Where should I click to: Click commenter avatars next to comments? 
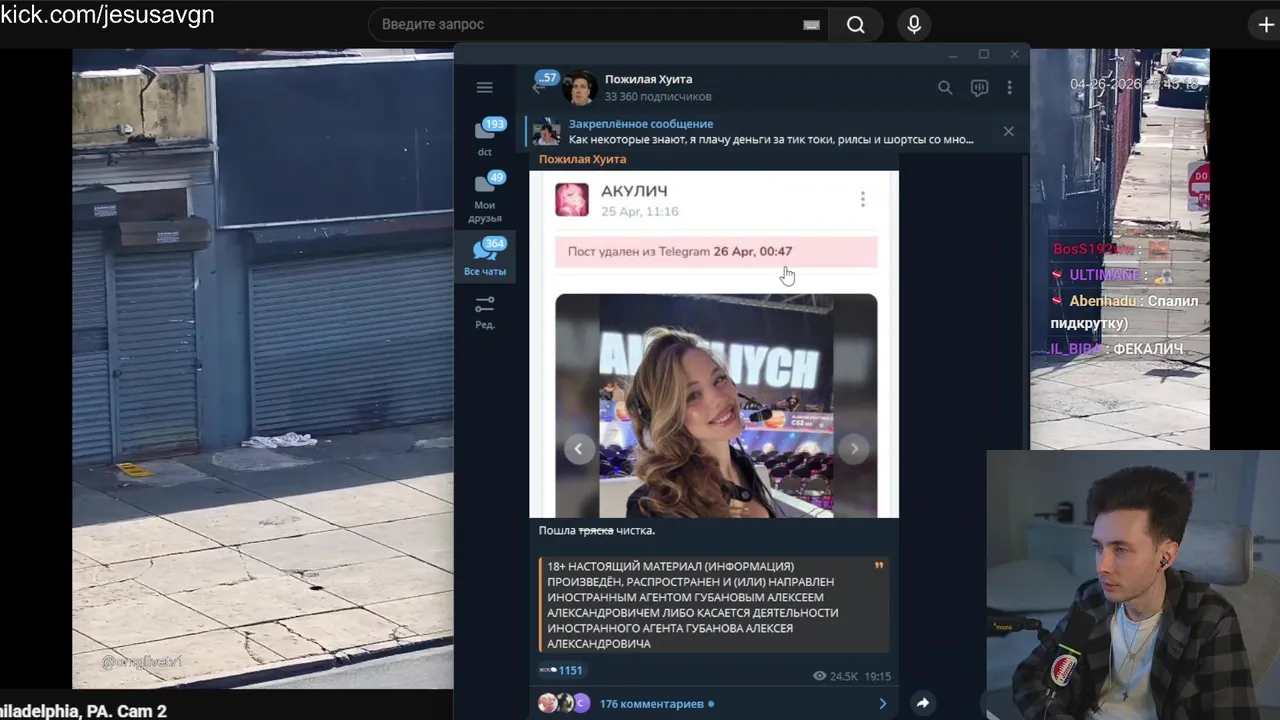(x=564, y=704)
